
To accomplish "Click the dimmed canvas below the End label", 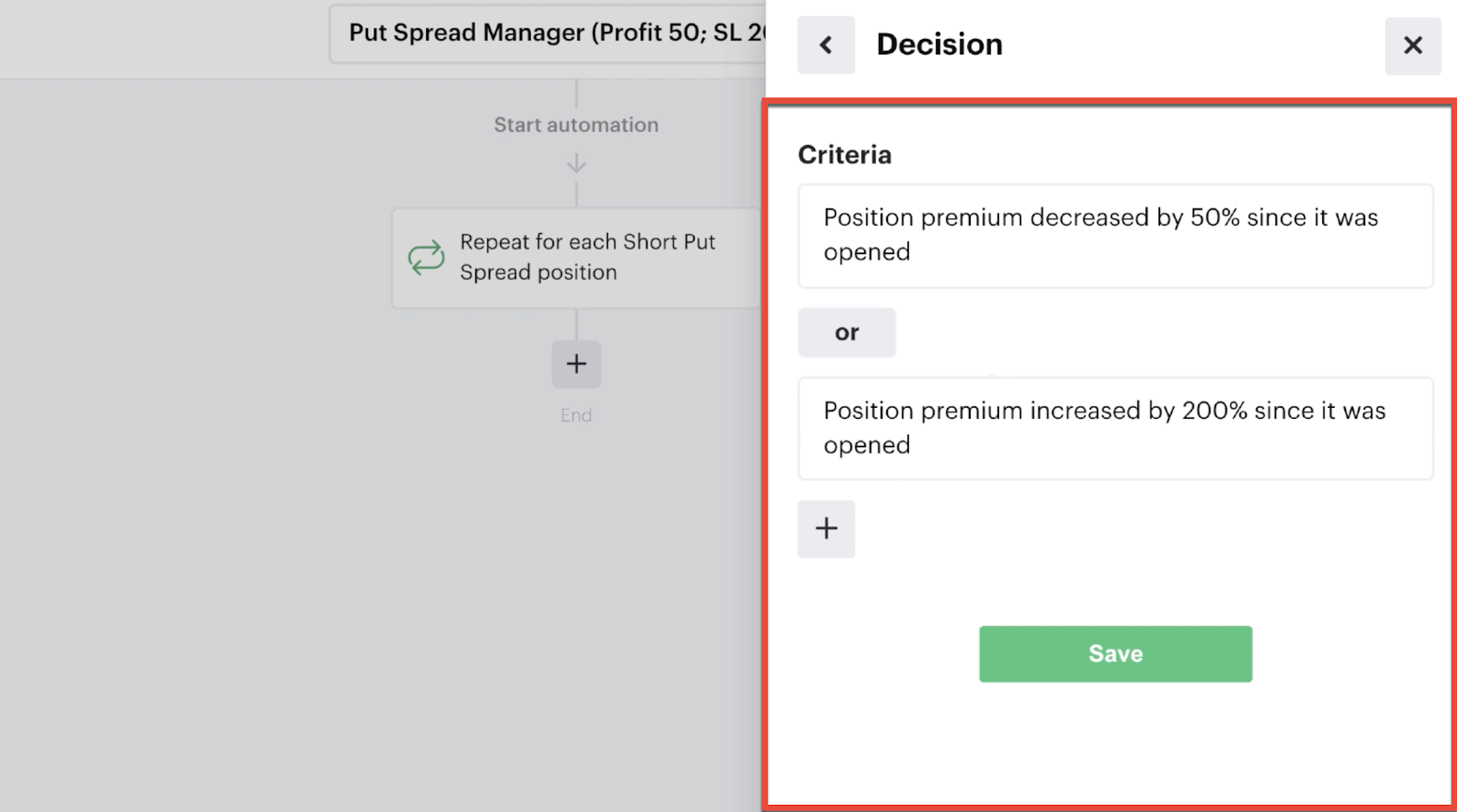I will [576, 592].
